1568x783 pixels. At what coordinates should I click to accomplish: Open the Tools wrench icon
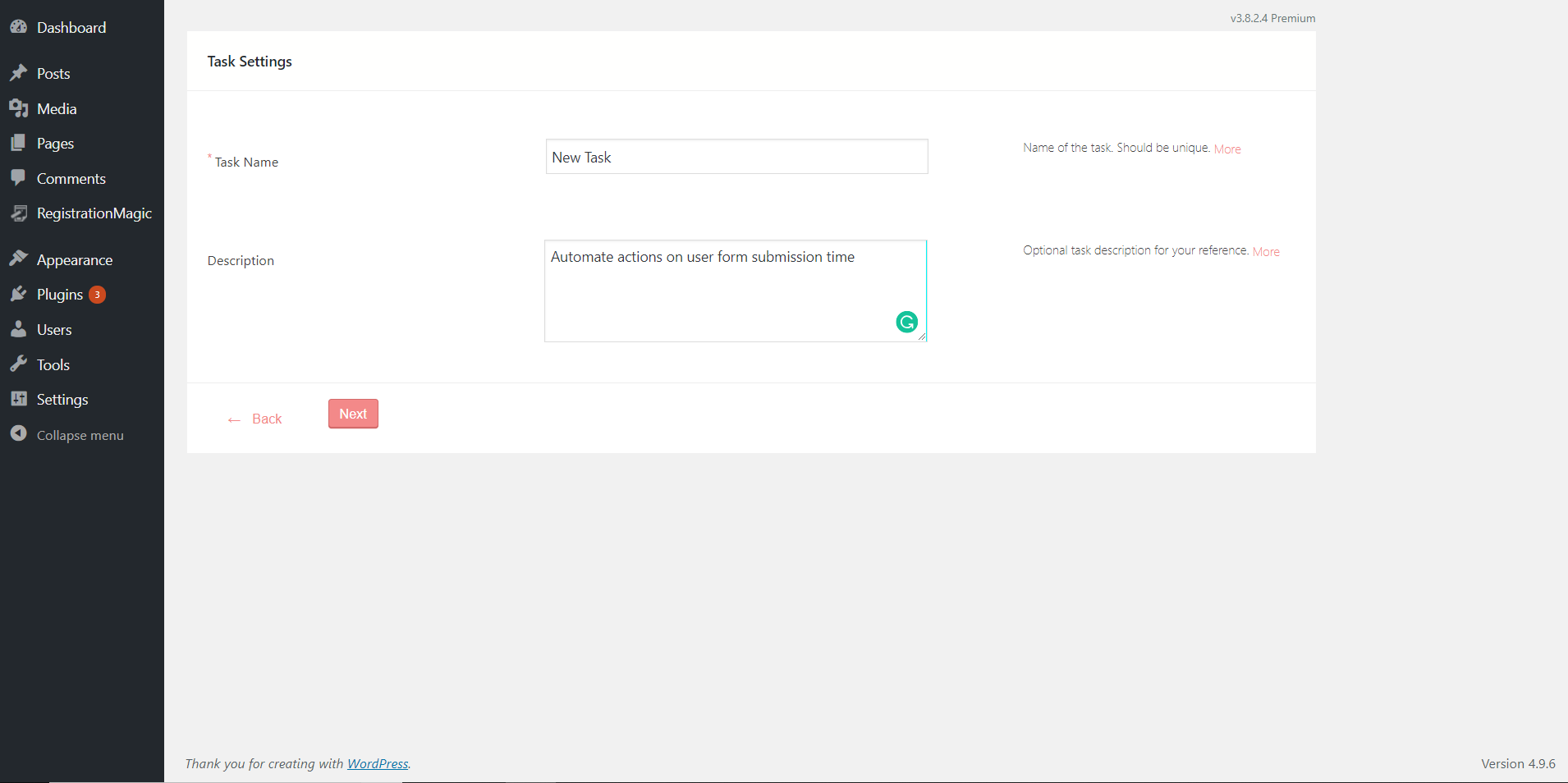point(20,364)
